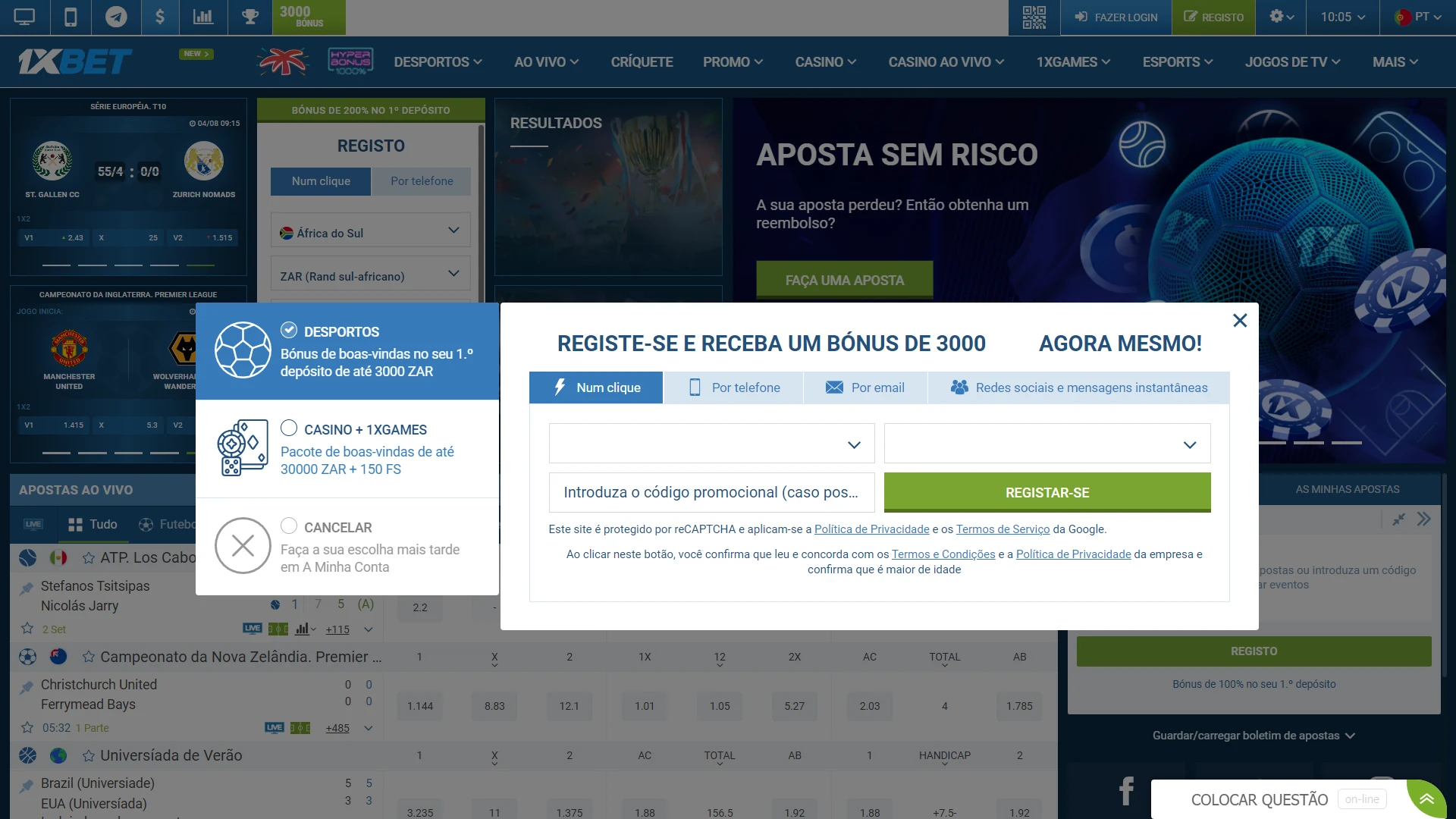Screen dimensions: 1456x819
Task: Open settings gear dropdown
Action: (1281, 17)
